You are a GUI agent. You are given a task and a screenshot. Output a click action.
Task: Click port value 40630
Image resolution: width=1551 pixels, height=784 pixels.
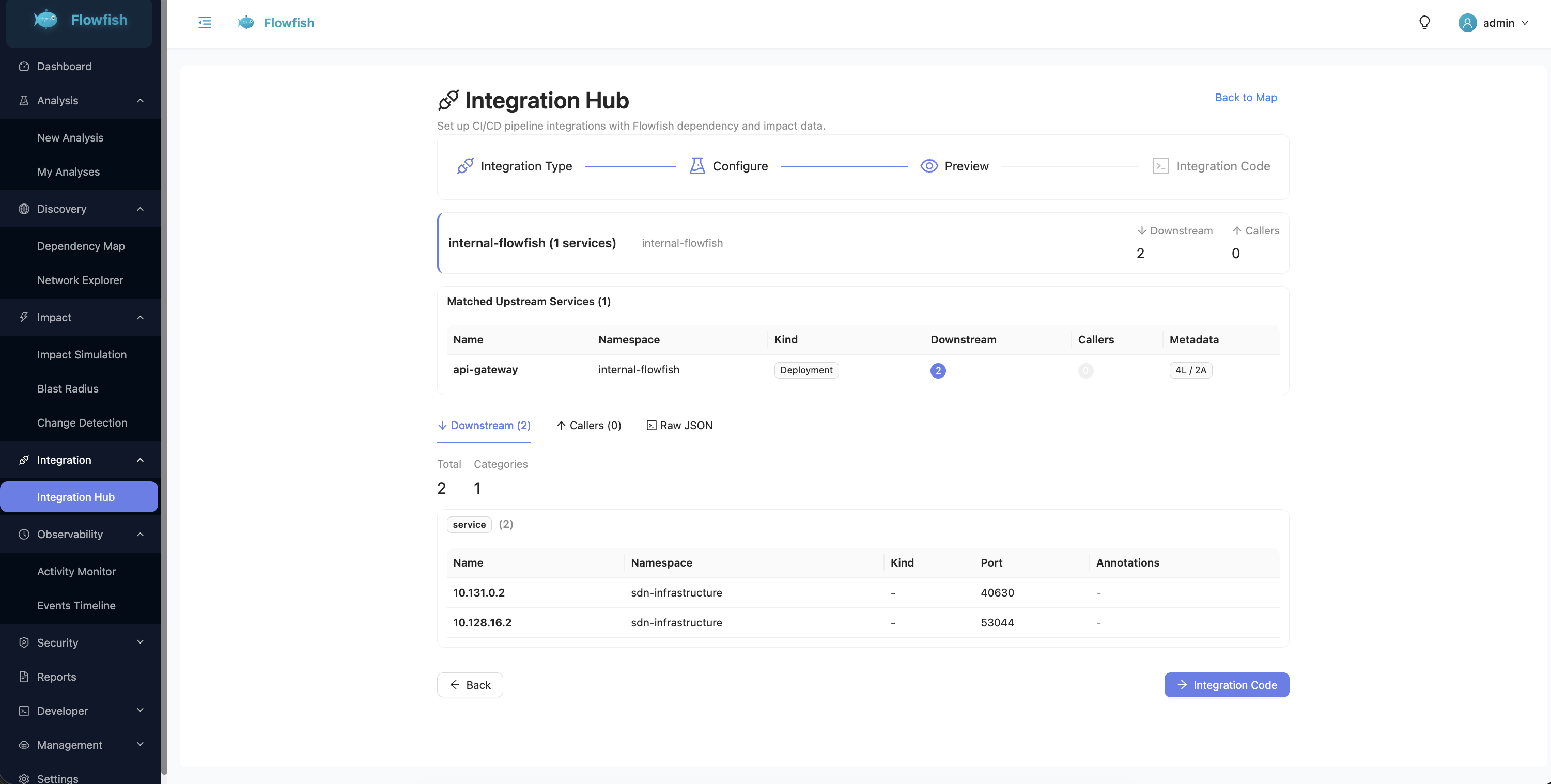tap(997, 593)
